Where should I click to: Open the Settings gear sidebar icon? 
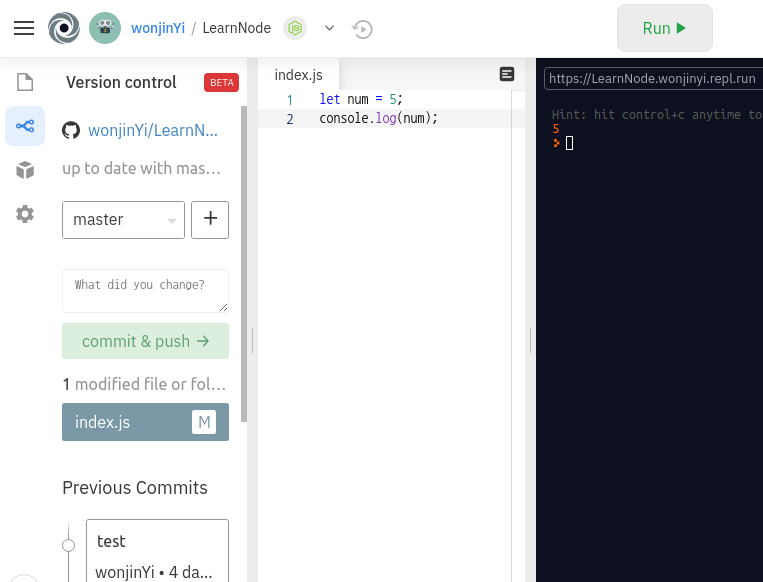click(x=25, y=214)
